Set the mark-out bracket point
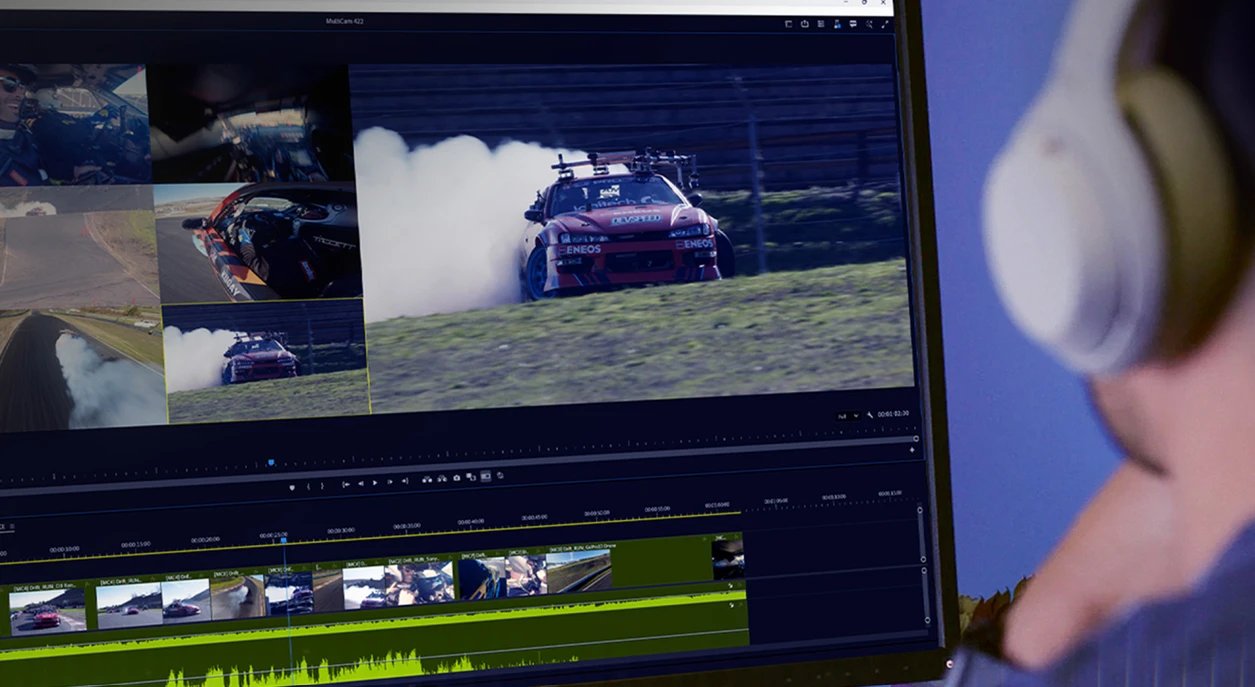The height and width of the screenshot is (687, 1255). [322, 486]
